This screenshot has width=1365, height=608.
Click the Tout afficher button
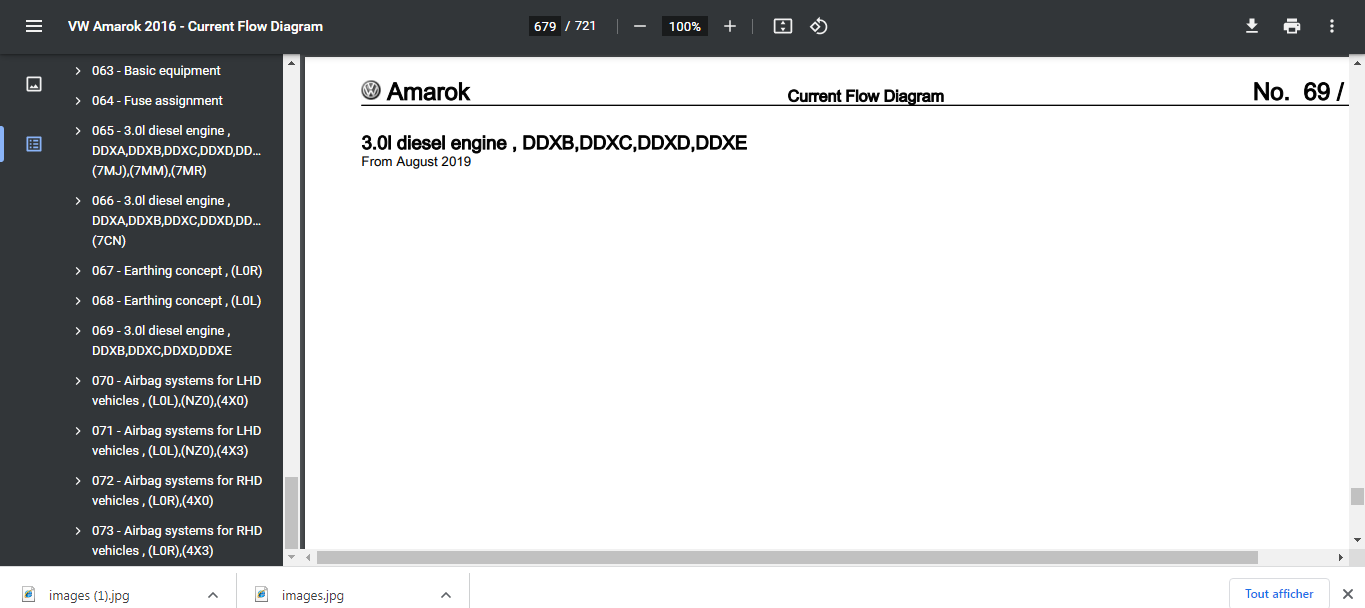1279,594
